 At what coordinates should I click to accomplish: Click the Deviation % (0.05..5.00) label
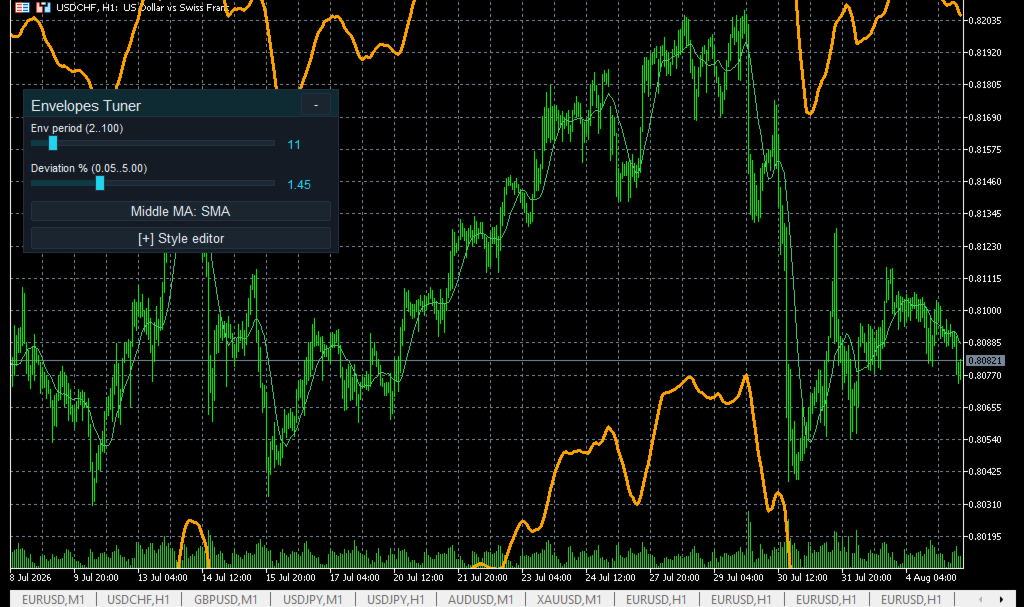pyautogui.click(x=89, y=168)
